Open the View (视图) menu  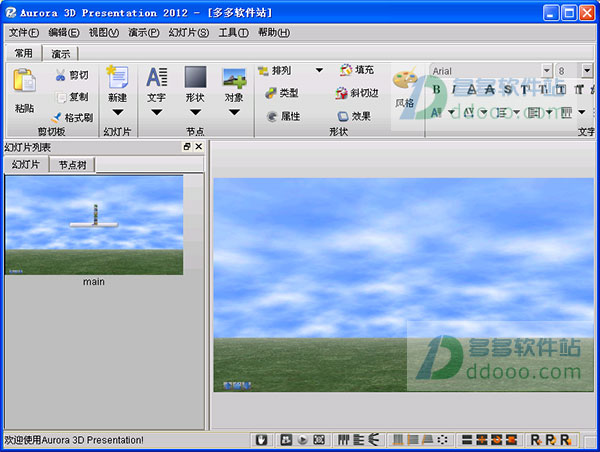pos(104,33)
